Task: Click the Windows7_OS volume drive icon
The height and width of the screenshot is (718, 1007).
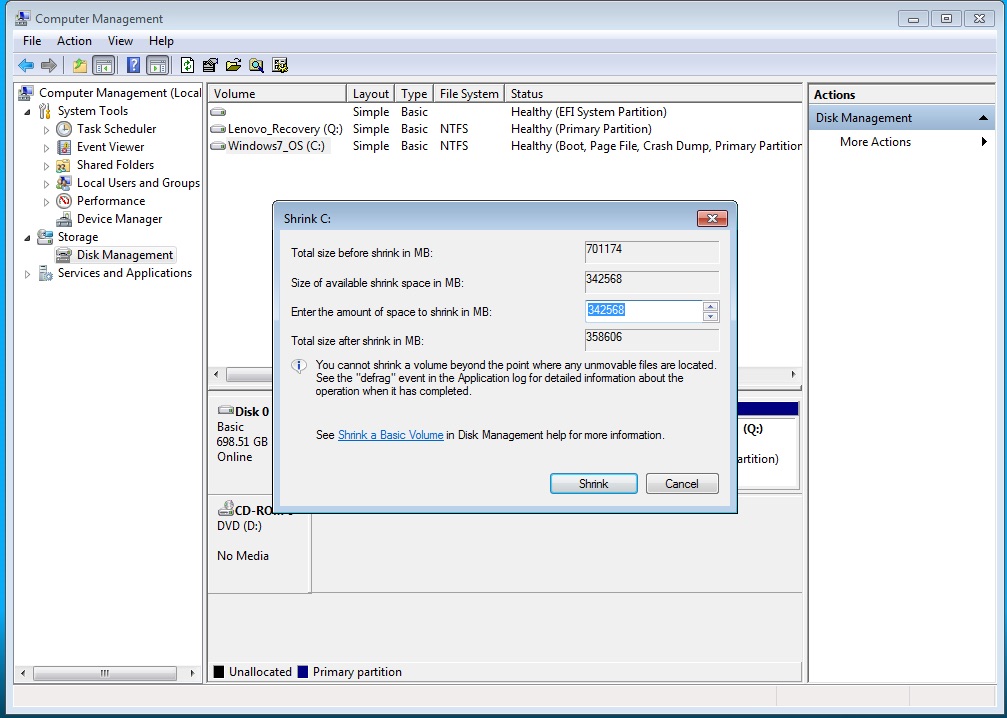Action: point(218,146)
